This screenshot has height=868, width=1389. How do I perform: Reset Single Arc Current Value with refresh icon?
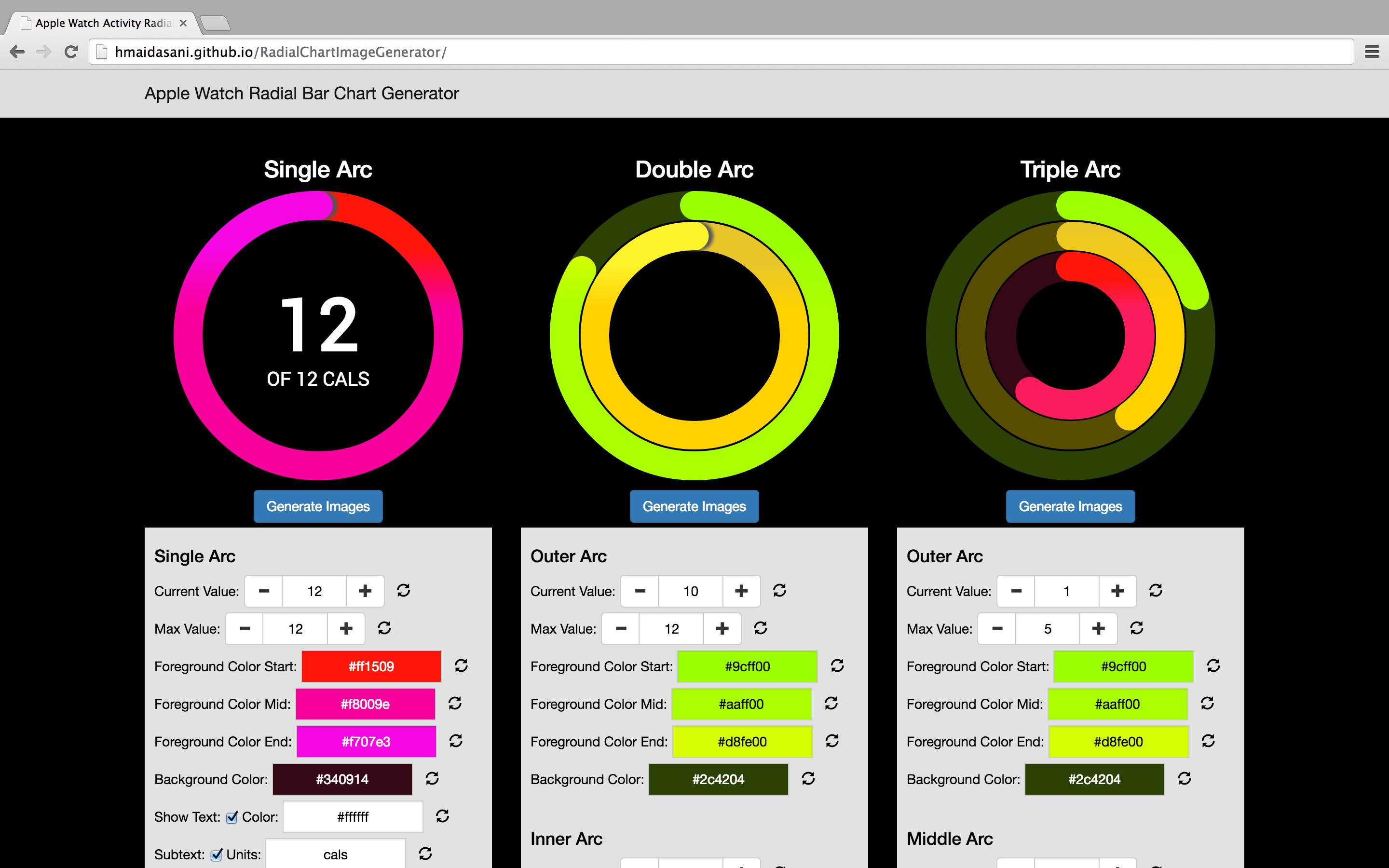click(404, 590)
